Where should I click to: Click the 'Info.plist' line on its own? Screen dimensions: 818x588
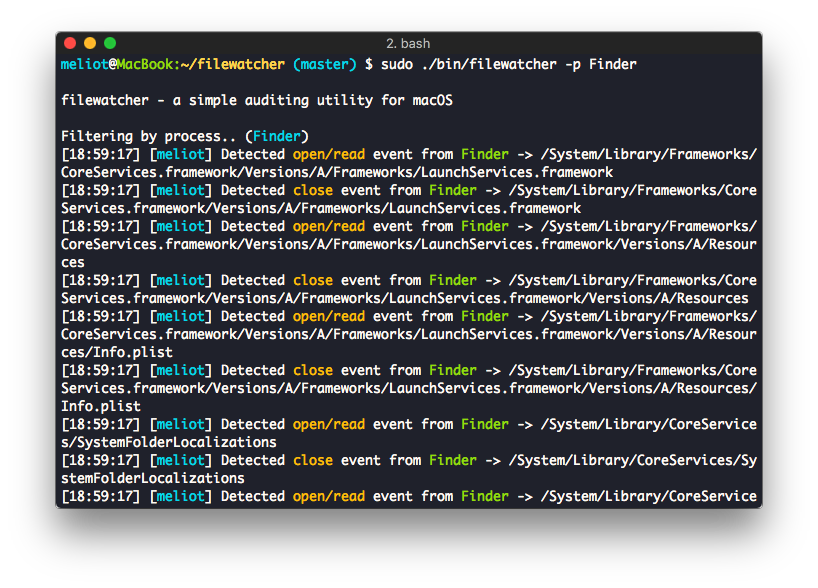101,406
